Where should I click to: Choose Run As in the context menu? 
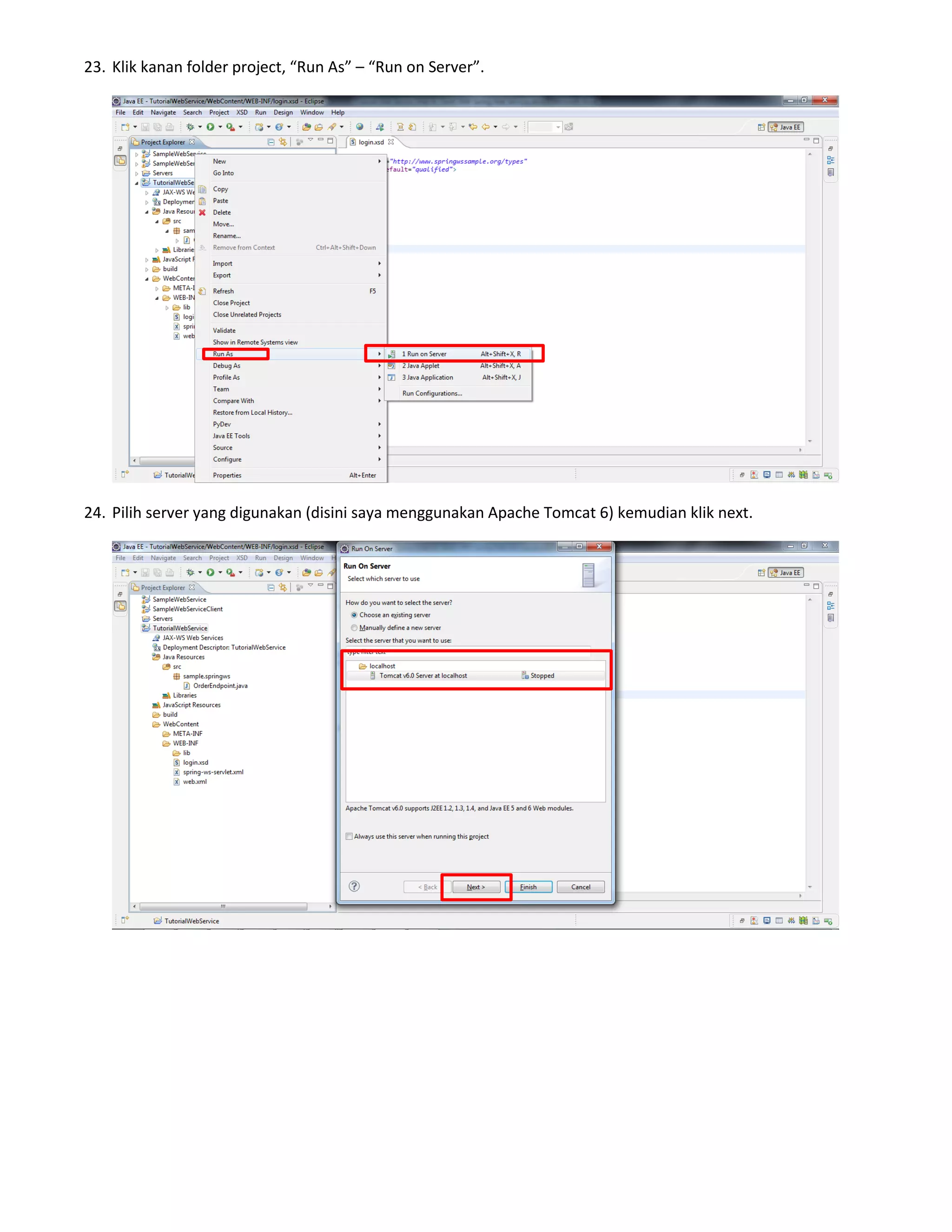291,354
